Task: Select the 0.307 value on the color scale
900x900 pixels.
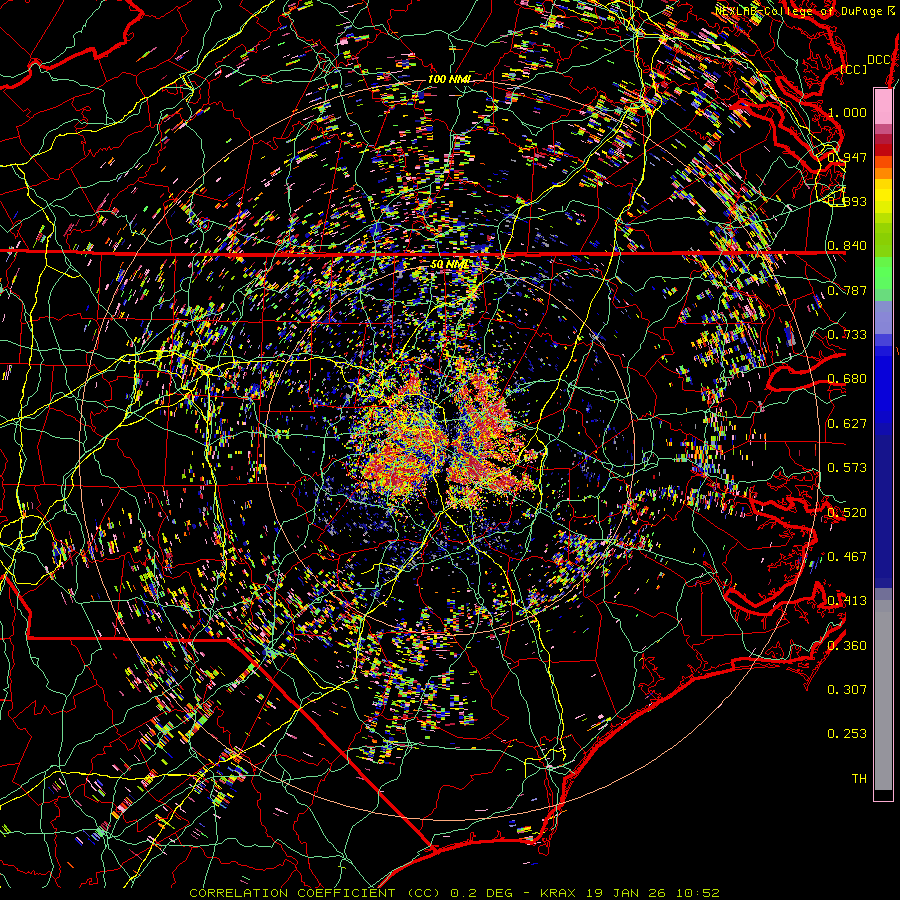Action: pos(847,690)
